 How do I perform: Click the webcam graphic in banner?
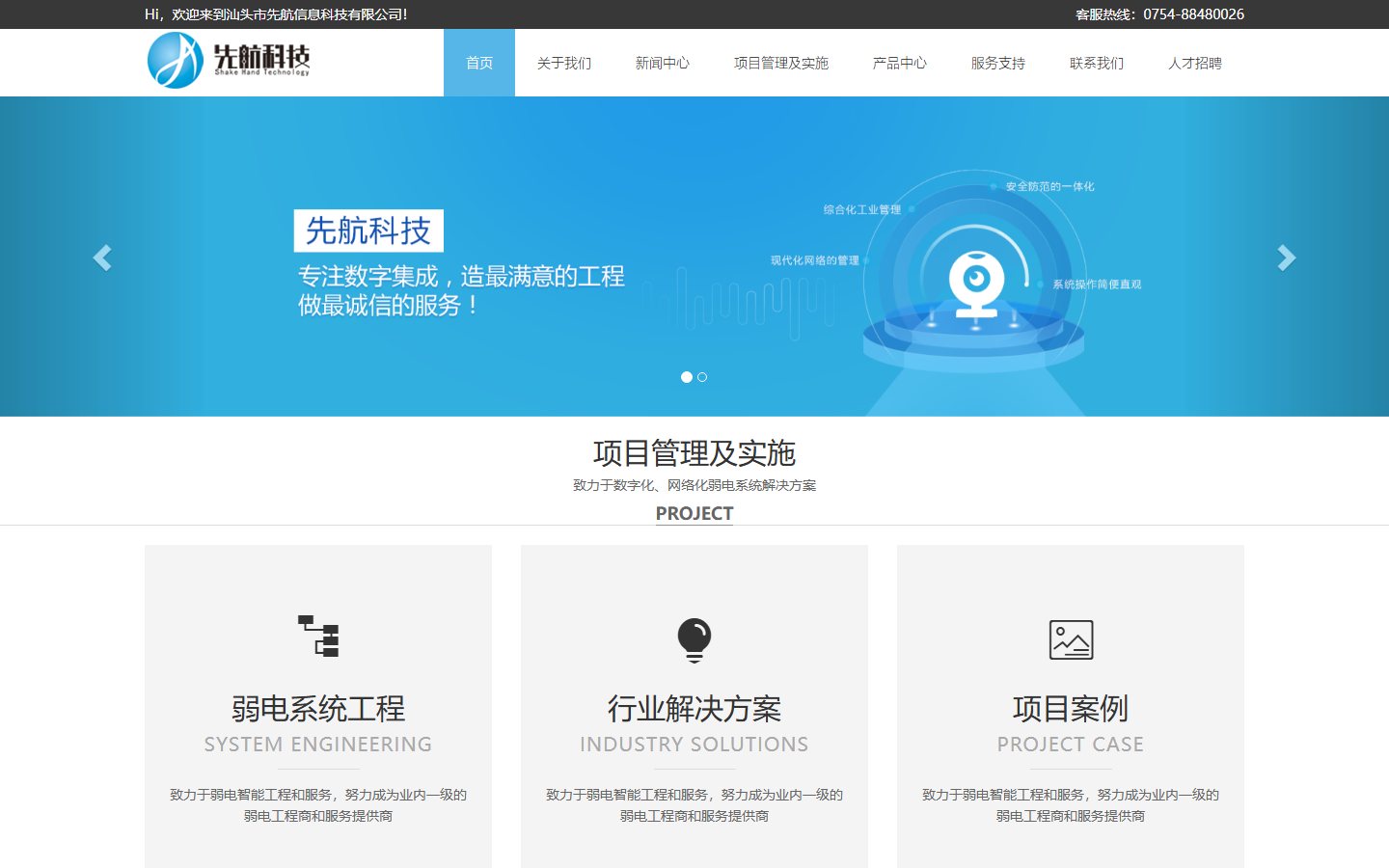point(976,285)
